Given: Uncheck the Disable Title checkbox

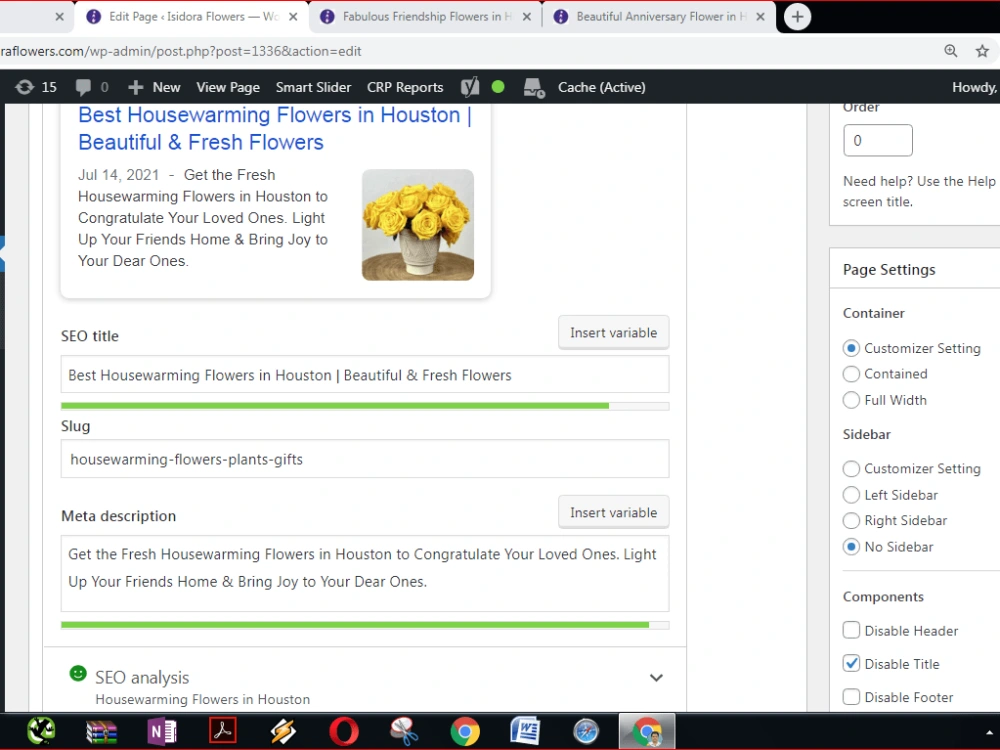Looking at the screenshot, I should point(851,663).
